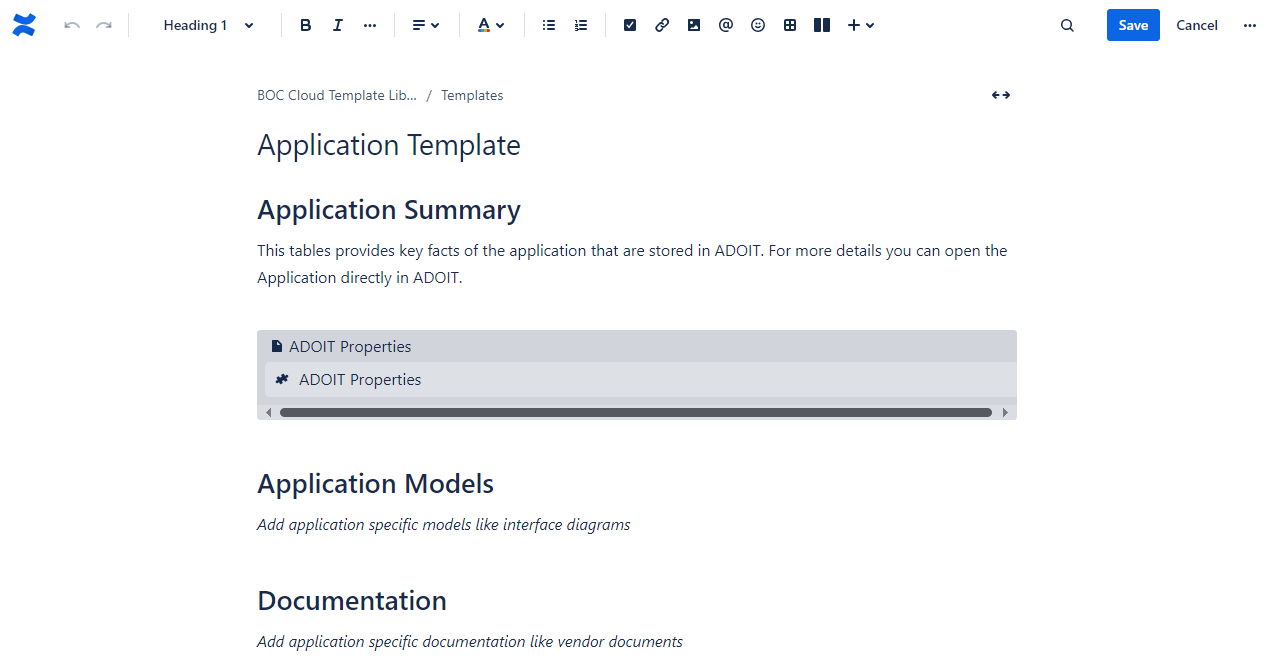Click the ADOIT Properties horizontal scrollbar
The height and width of the screenshot is (670, 1281).
(x=635, y=412)
